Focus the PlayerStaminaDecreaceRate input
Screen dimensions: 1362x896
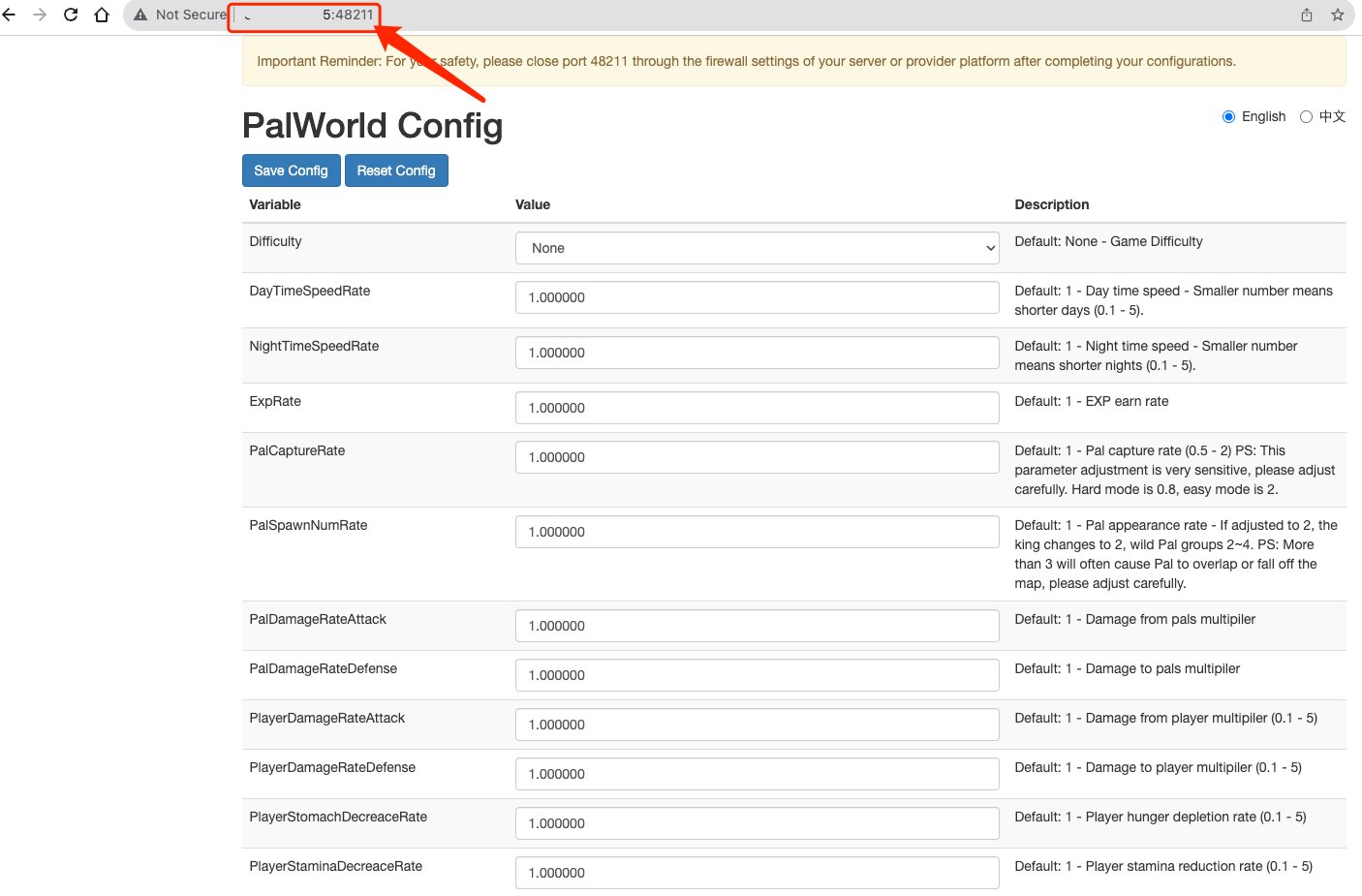point(757,873)
